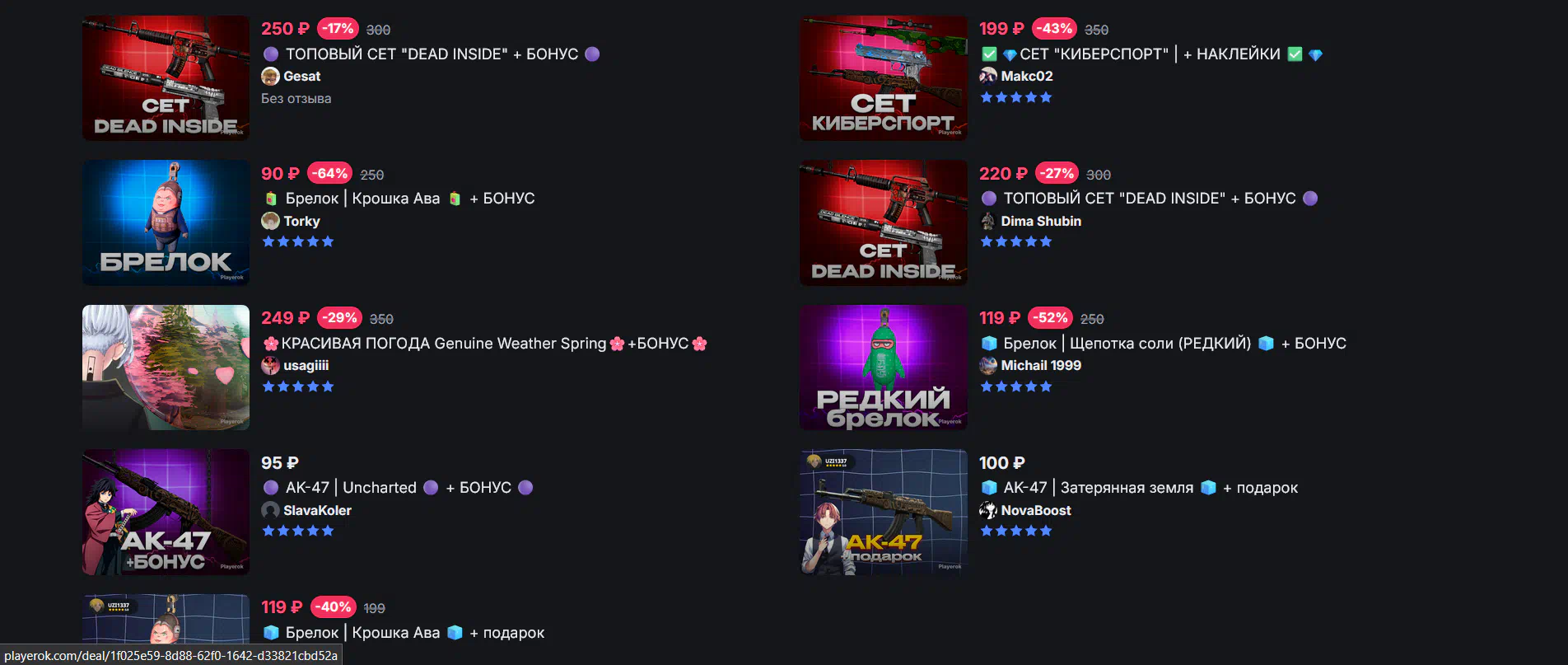1568x665 pixels.
Task: Click Michail 1999 seller avatar icon
Action: click(x=988, y=365)
